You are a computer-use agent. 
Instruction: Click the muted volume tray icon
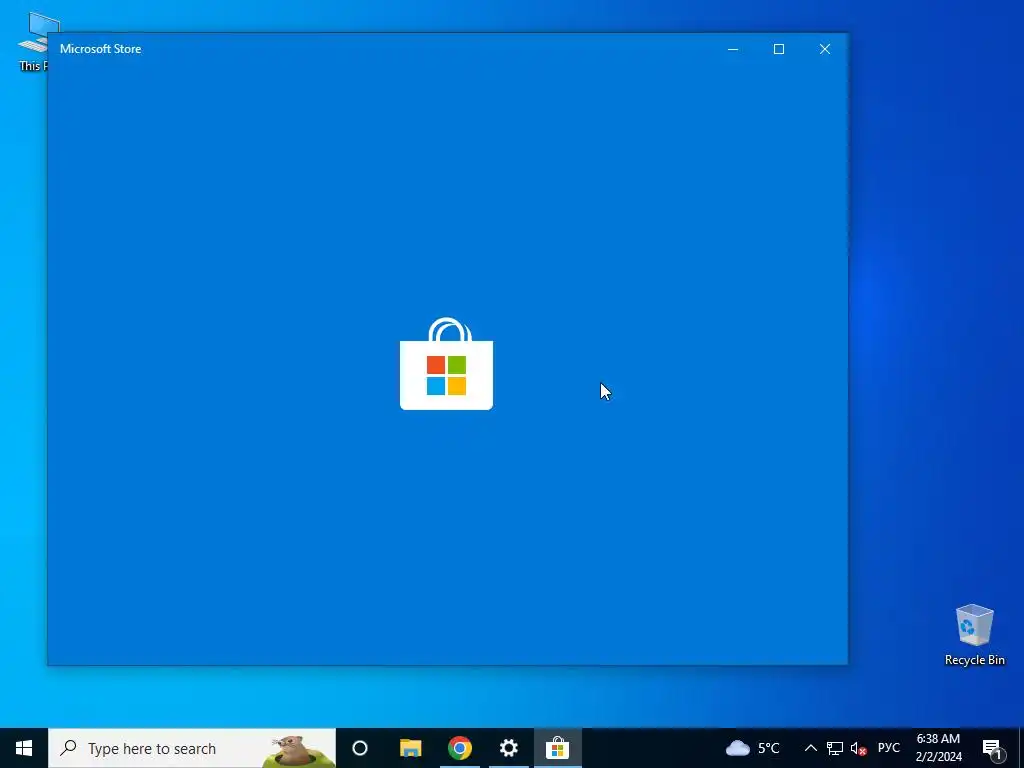click(x=858, y=748)
